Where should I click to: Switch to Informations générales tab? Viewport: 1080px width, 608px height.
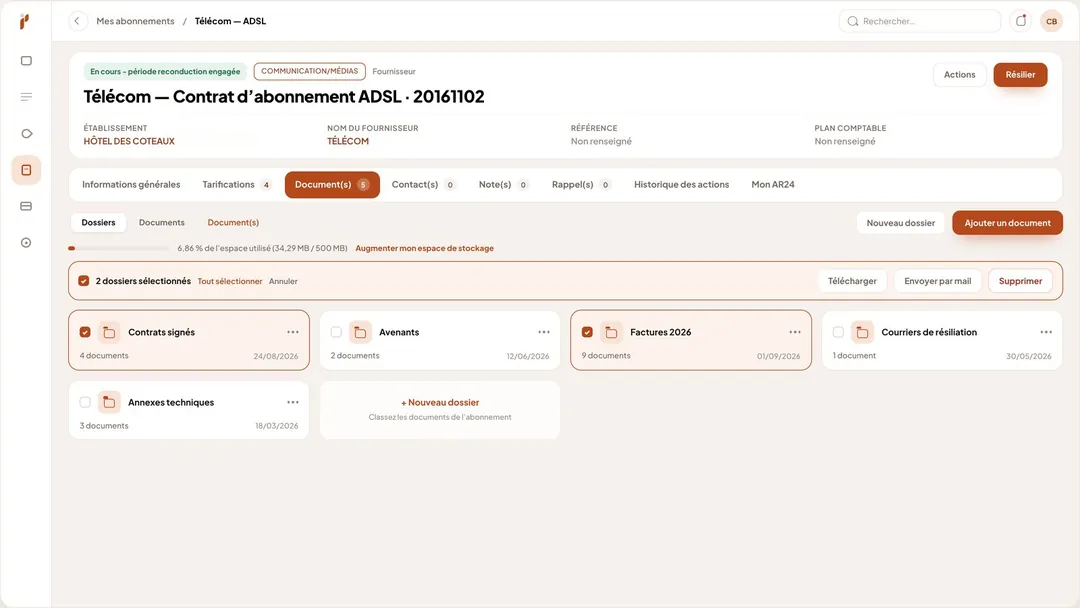tap(131, 185)
